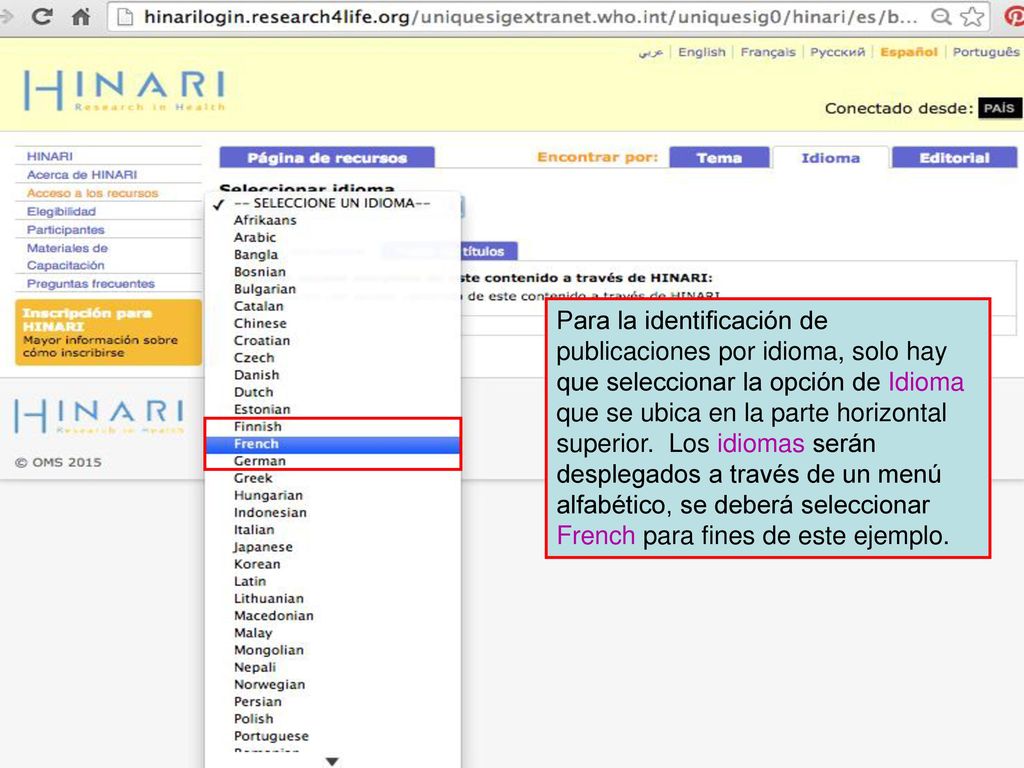Select Nepali from the language list
Image resolution: width=1024 pixels, height=768 pixels.
pyautogui.click(x=332, y=667)
